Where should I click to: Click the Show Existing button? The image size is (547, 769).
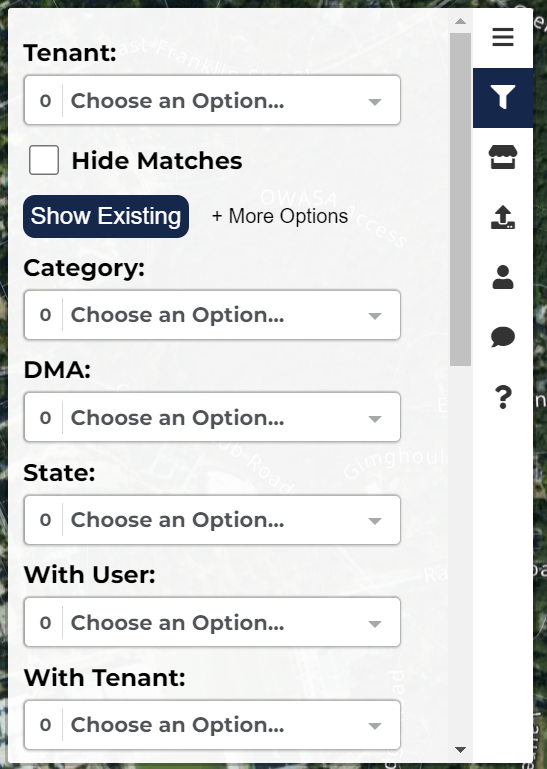[106, 216]
